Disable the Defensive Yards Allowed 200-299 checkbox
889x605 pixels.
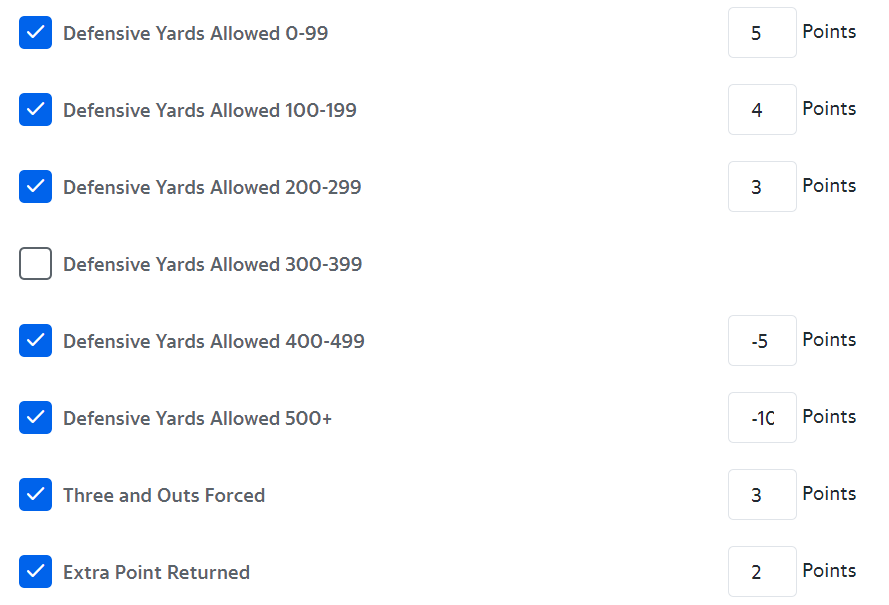pyautogui.click(x=35, y=187)
